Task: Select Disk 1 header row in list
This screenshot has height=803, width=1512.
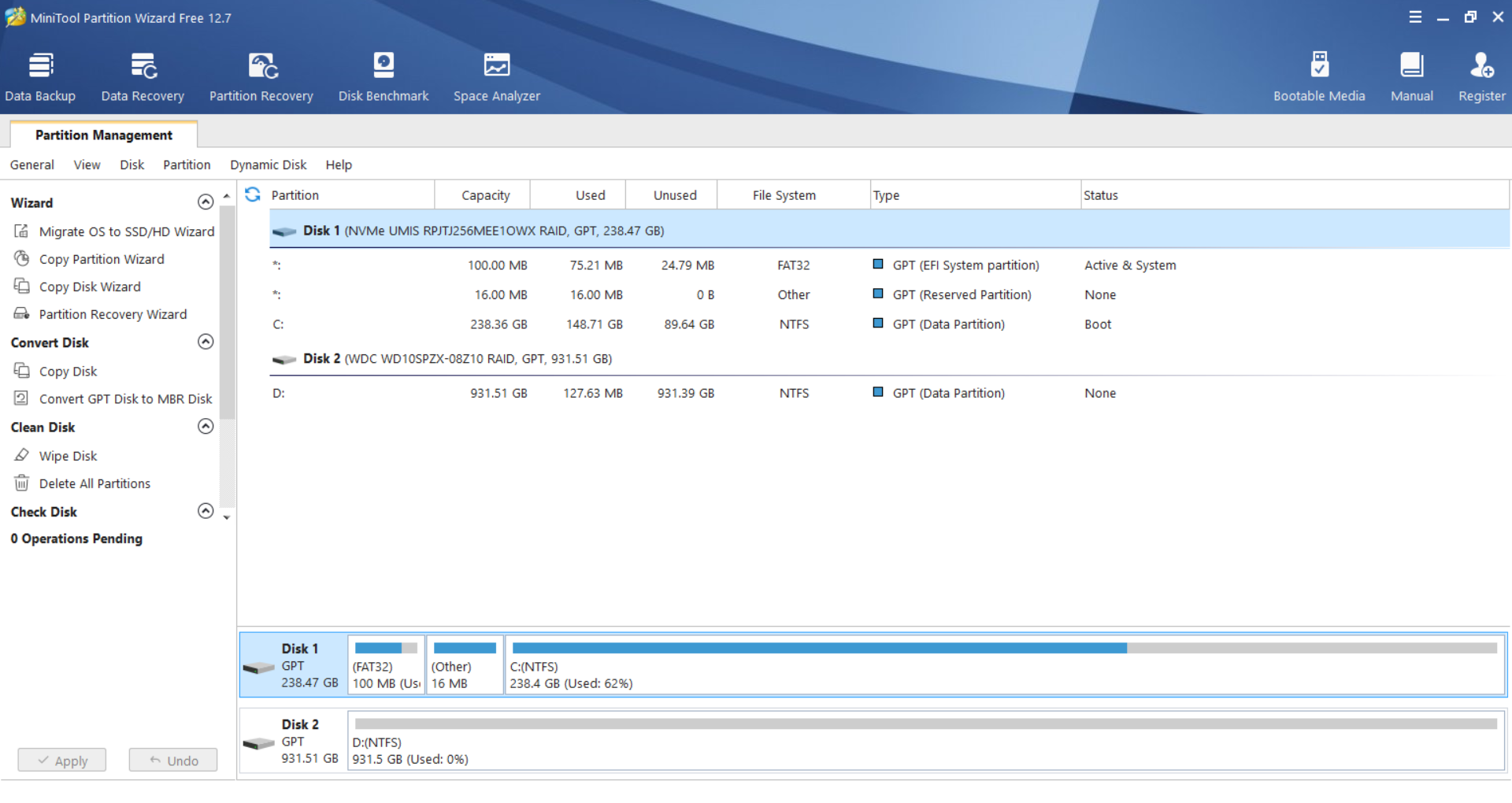Action: coord(889,231)
